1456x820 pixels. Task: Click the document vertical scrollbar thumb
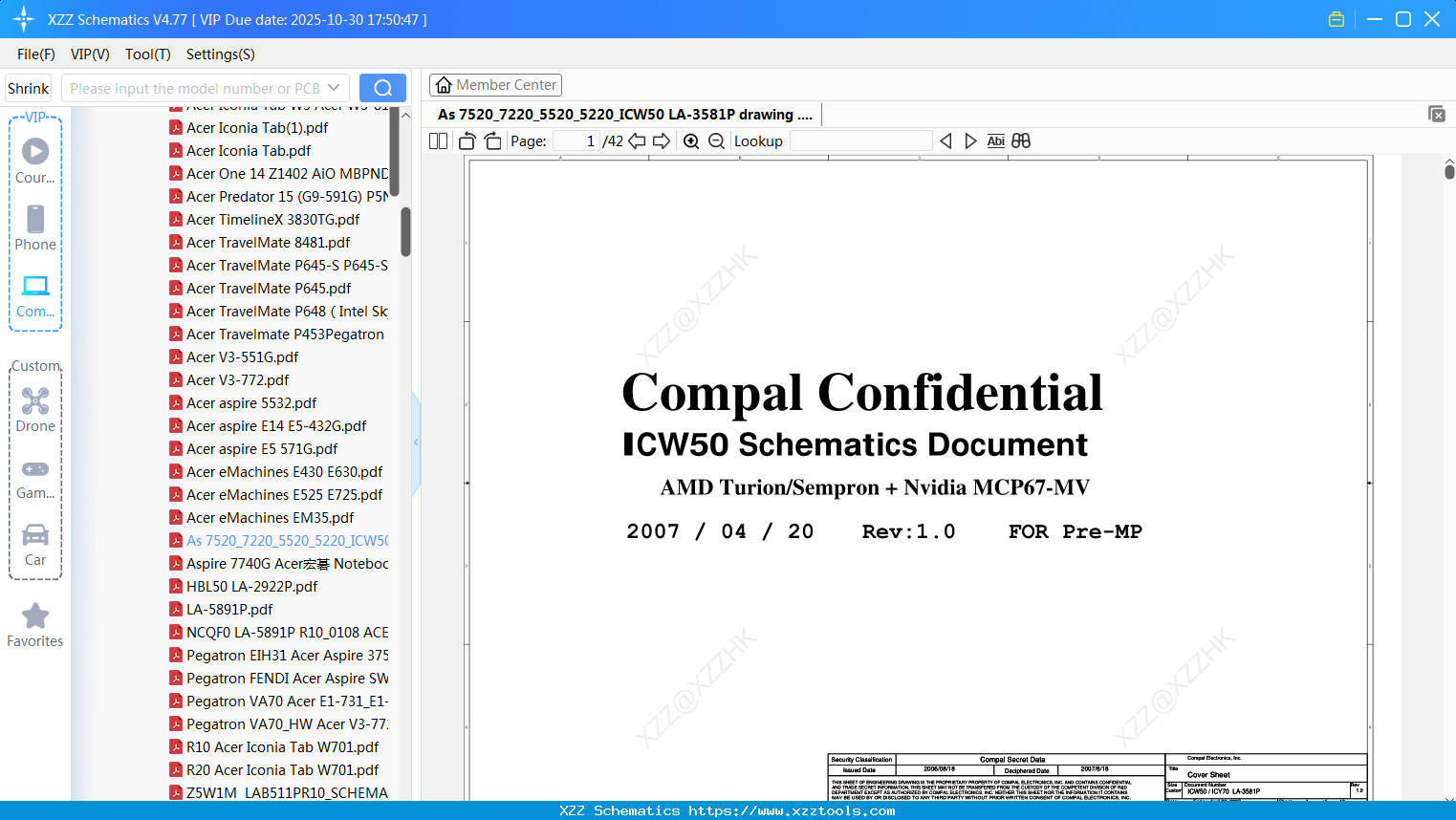coord(1449,172)
